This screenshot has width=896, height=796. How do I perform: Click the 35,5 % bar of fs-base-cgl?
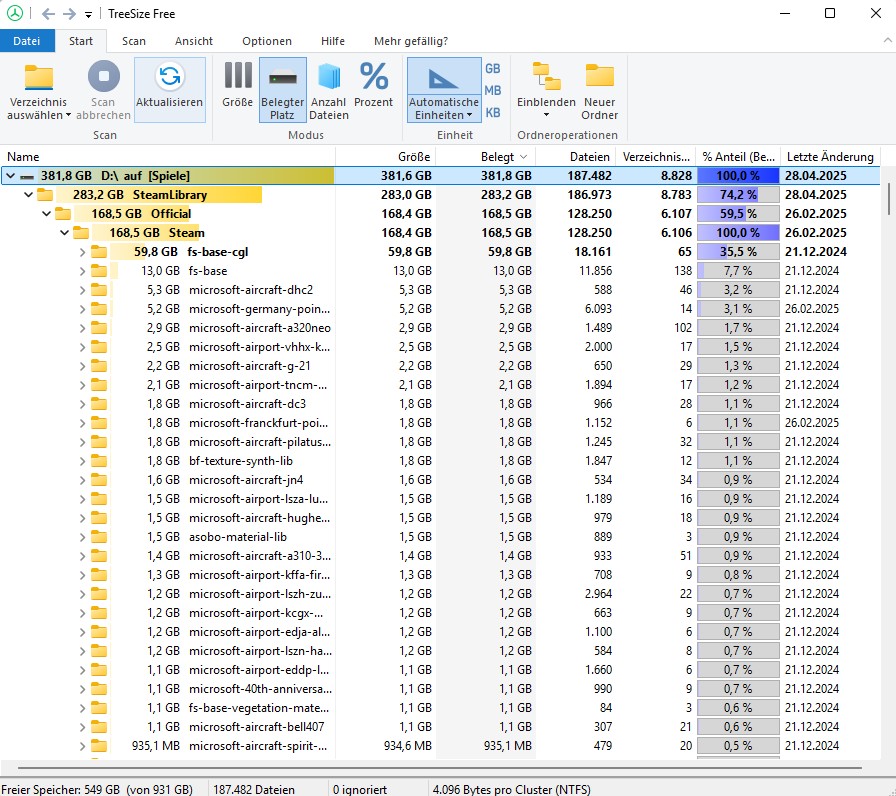[x=738, y=252]
